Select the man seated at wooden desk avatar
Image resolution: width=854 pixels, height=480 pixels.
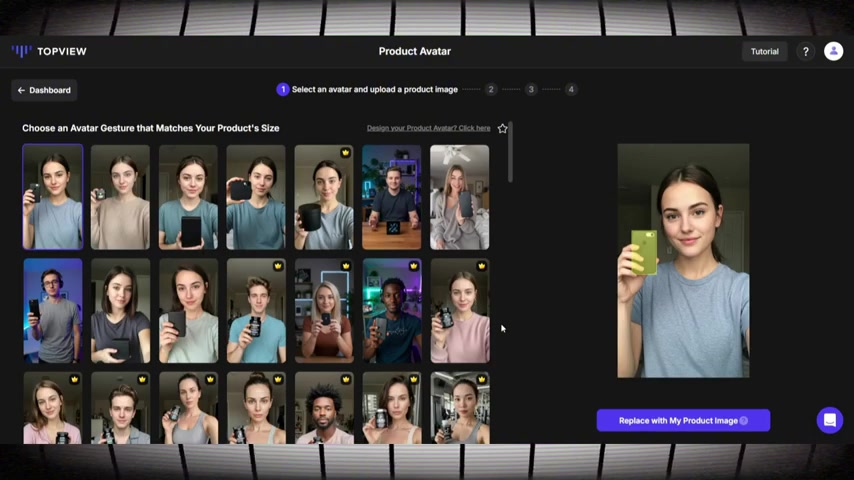click(392, 197)
